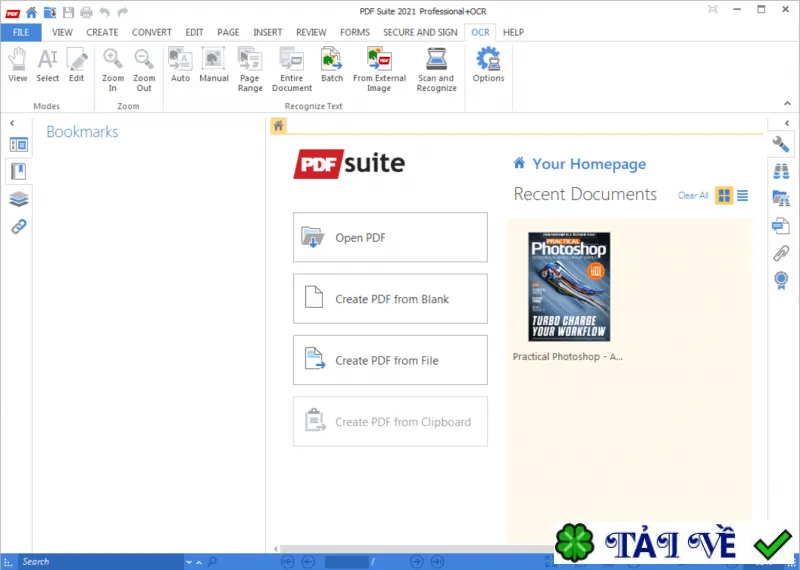800x570 pixels.
Task: Open the REVIEW ribbon tab
Action: pos(311,32)
